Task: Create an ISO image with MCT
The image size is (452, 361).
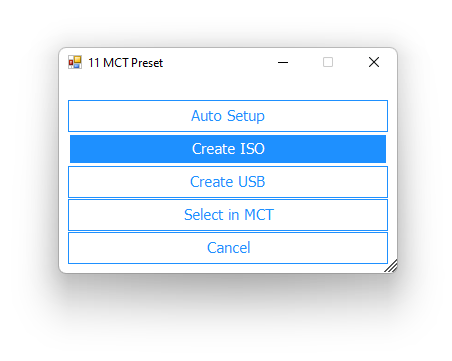Action: [228, 149]
